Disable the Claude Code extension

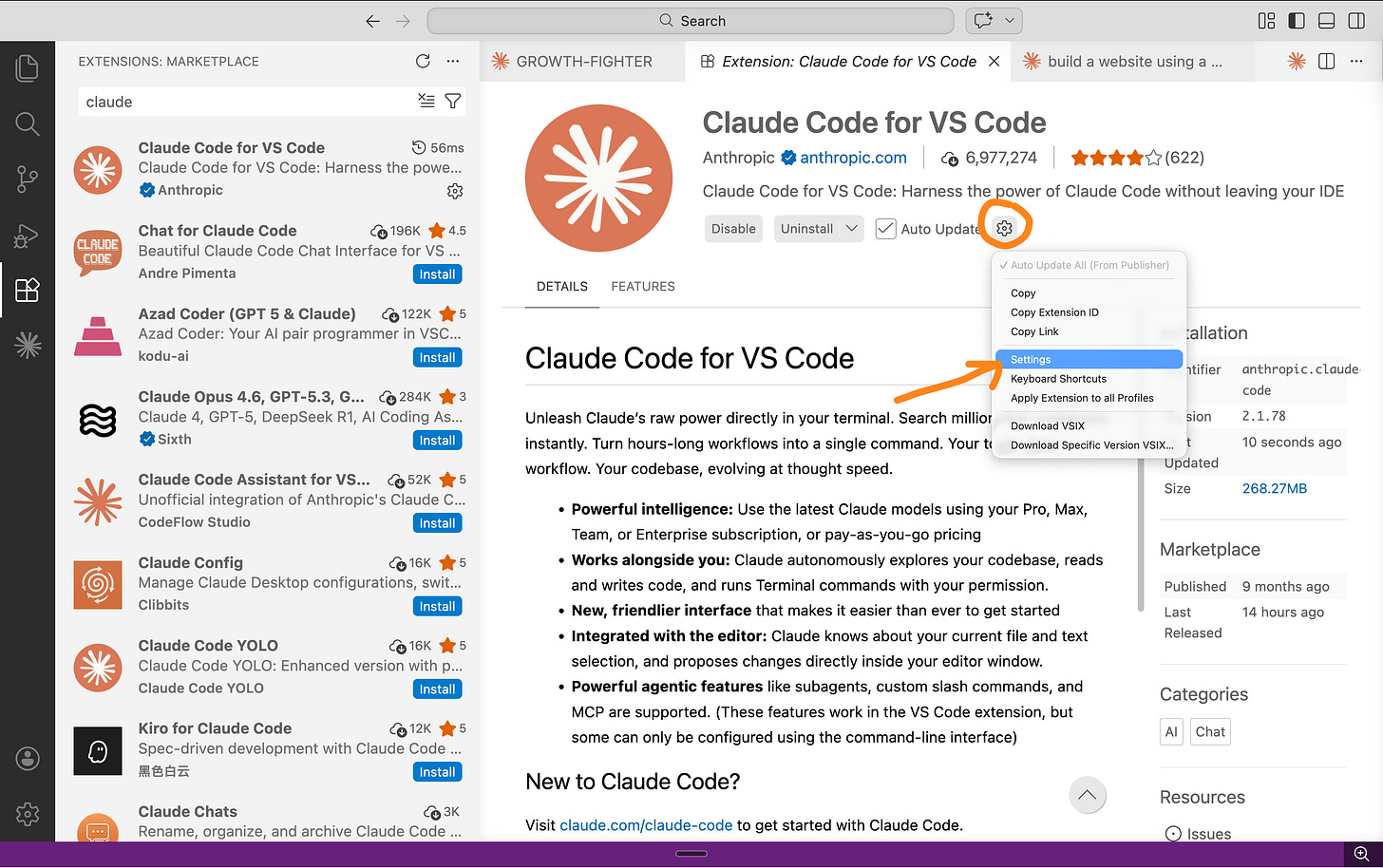733,229
